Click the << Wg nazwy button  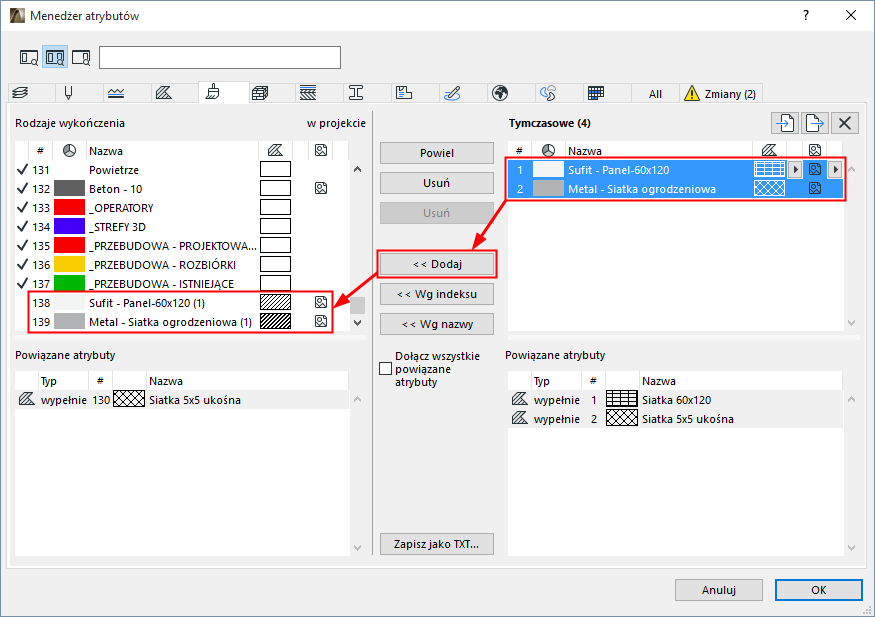[x=437, y=324]
